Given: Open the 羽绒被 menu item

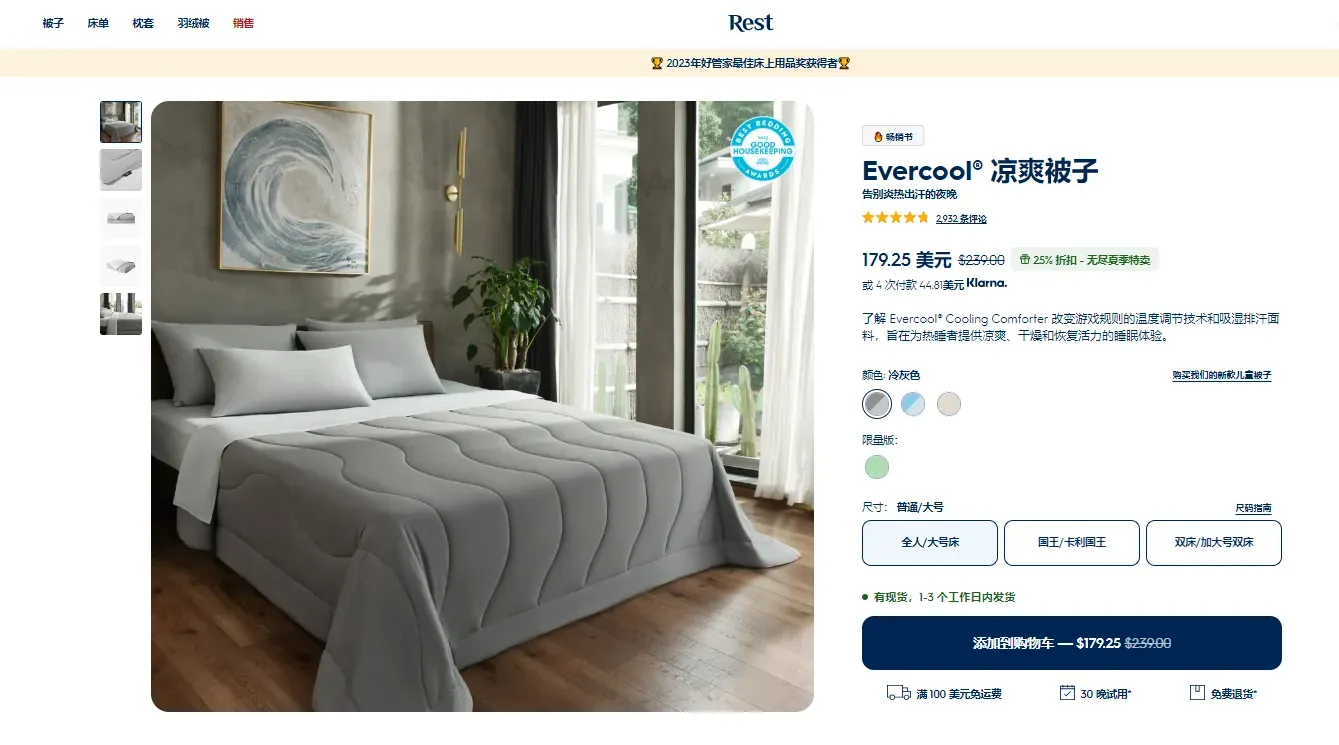Looking at the screenshot, I should [x=194, y=23].
